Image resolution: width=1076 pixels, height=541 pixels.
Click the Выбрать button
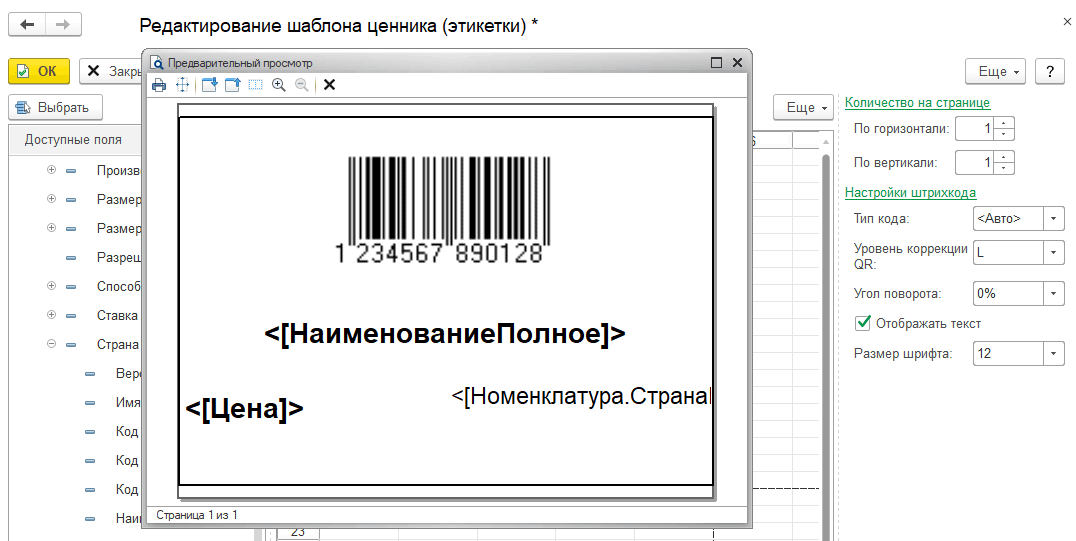[56, 107]
